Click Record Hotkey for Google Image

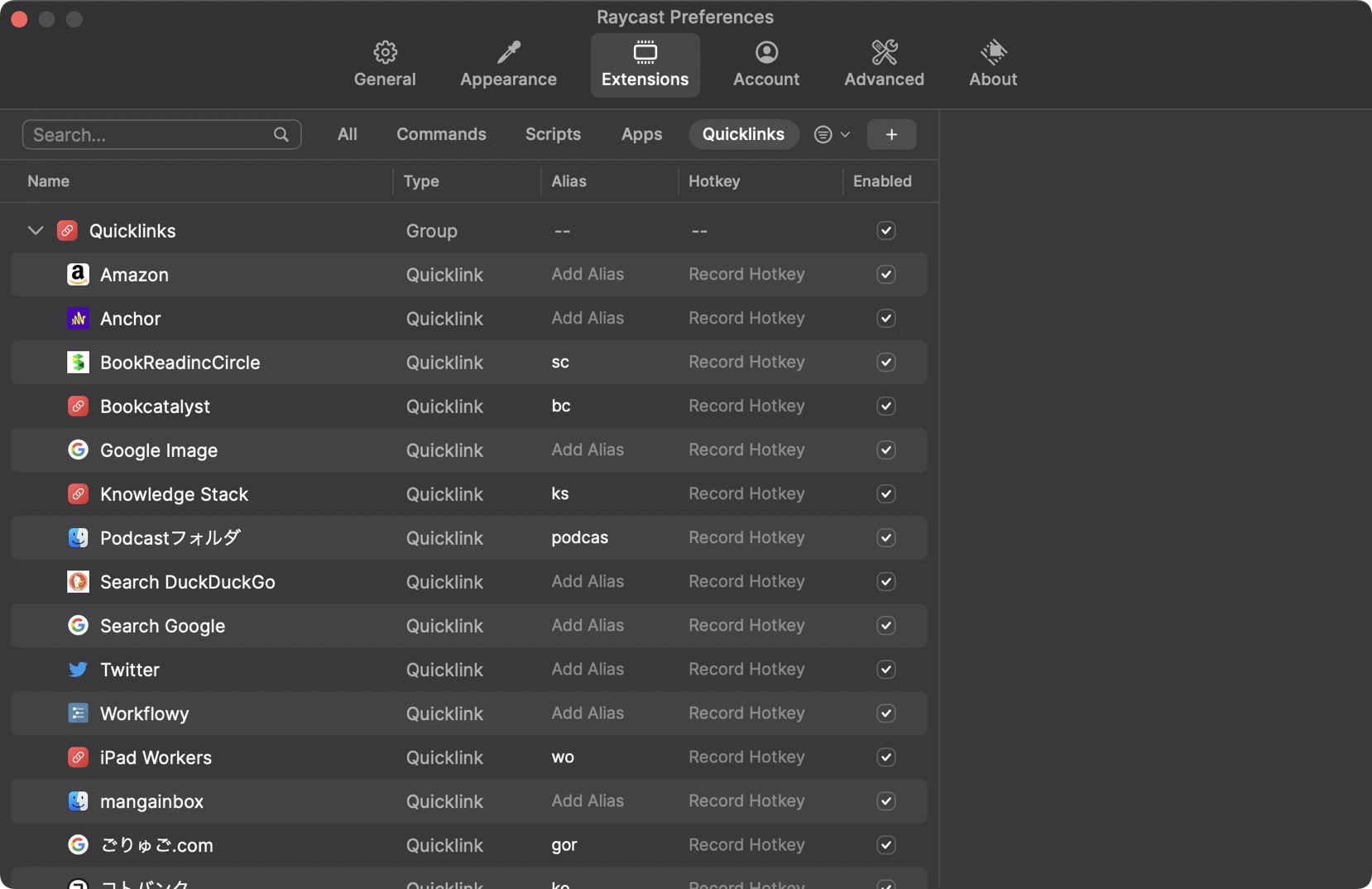(x=746, y=450)
